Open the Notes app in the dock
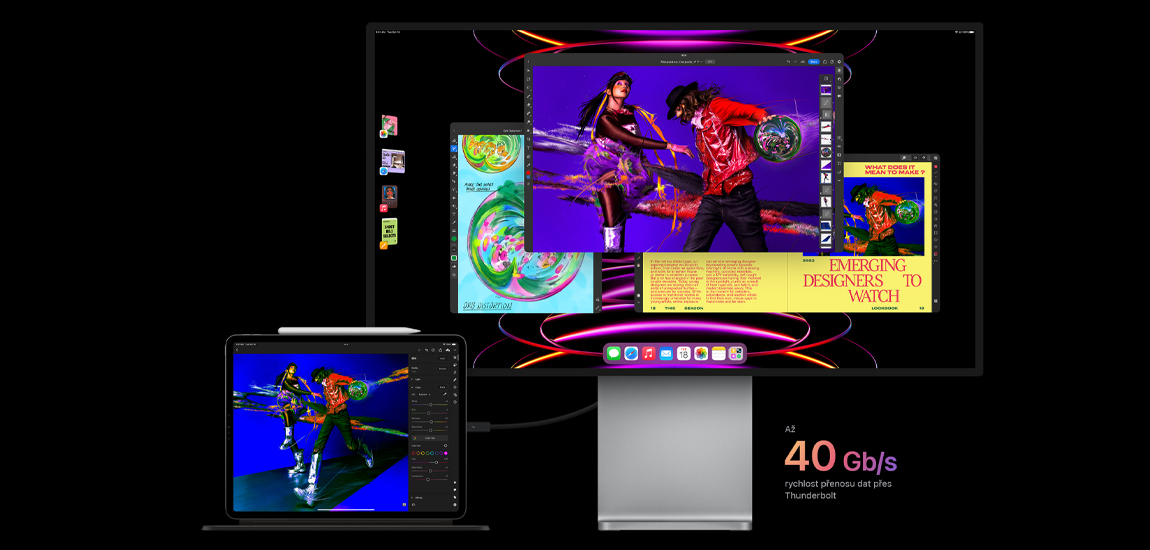This screenshot has height=550, width=1150. point(718,354)
